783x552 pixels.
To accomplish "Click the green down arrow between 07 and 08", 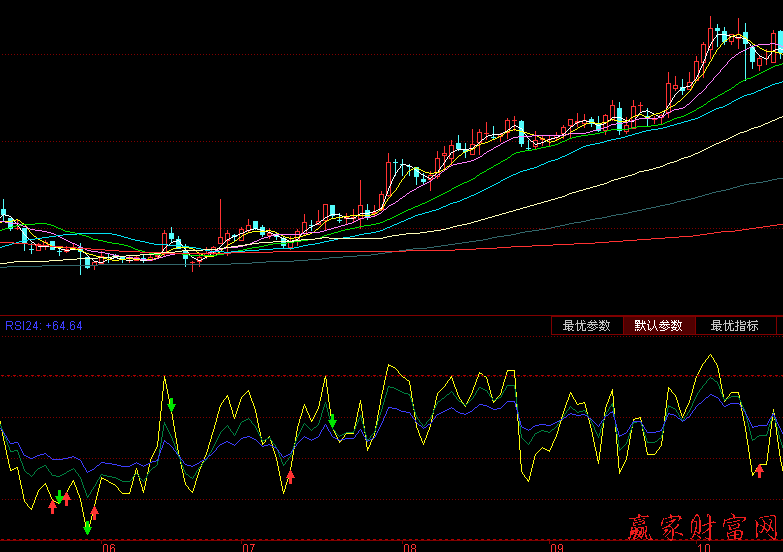I will click(333, 420).
